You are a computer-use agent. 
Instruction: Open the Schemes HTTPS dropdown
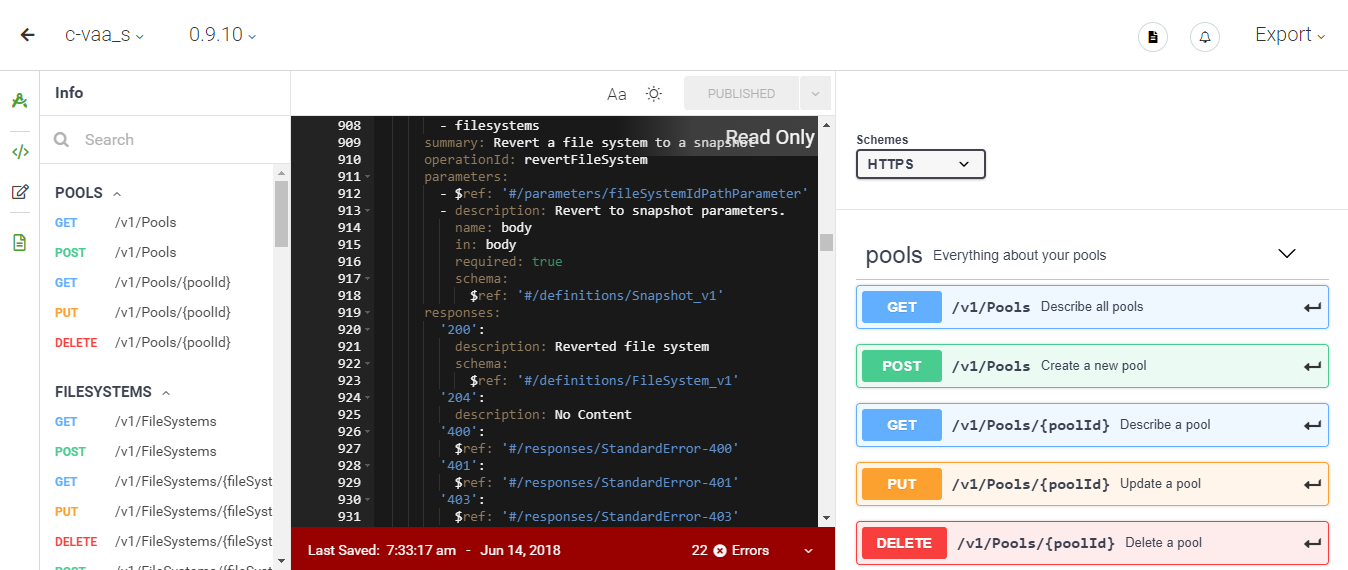920,164
